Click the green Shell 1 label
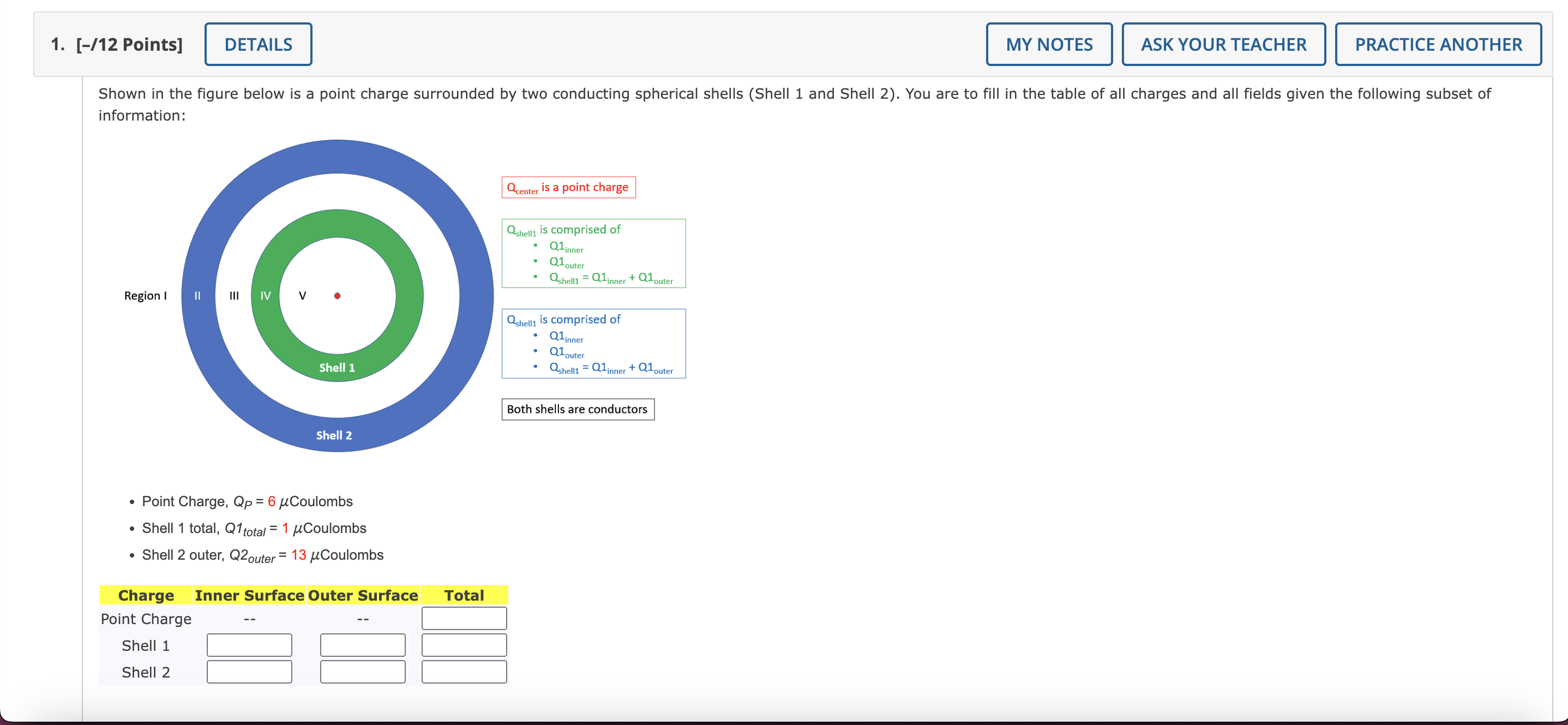 point(337,368)
